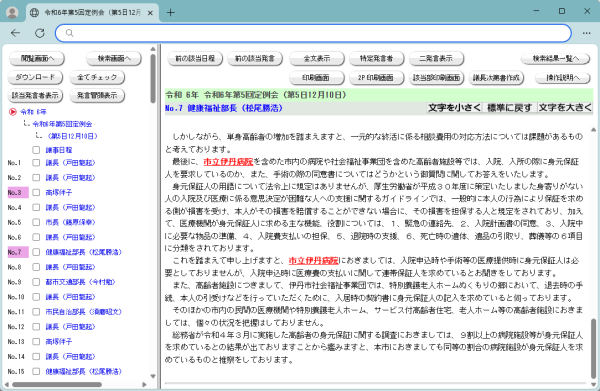Shrink text with 文字を小さく
Image resolution: width=600 pixels, height=391 pixels.
[454, 108]
